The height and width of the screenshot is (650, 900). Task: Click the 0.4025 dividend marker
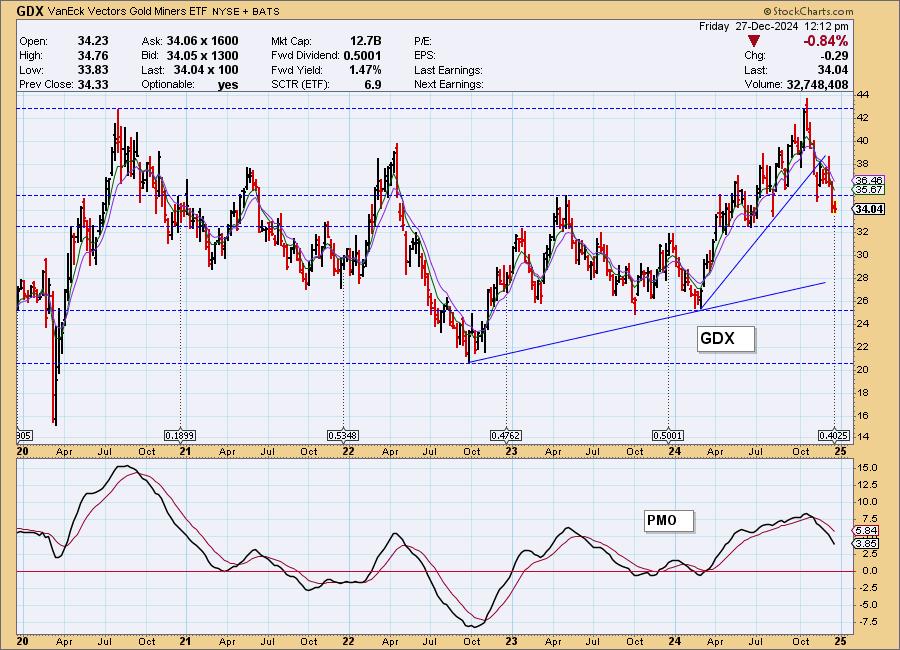click(x=833, y=436)
